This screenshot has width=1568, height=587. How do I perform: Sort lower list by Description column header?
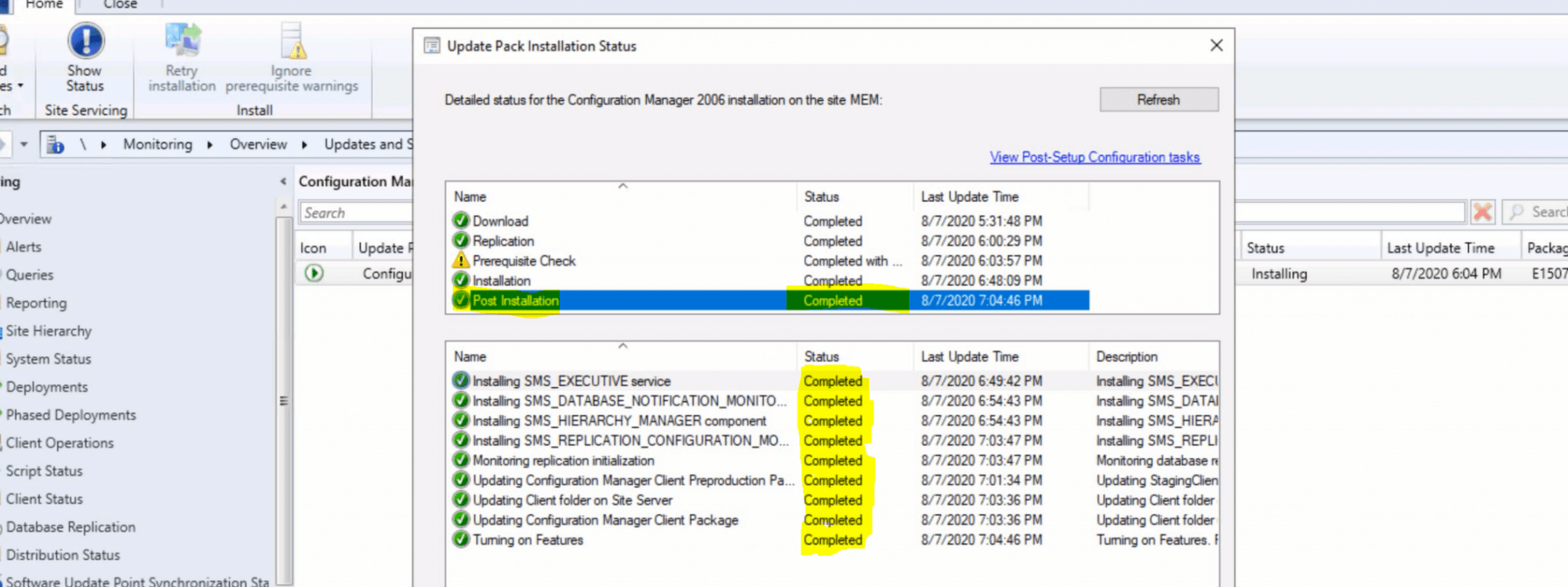(1153, 357)
